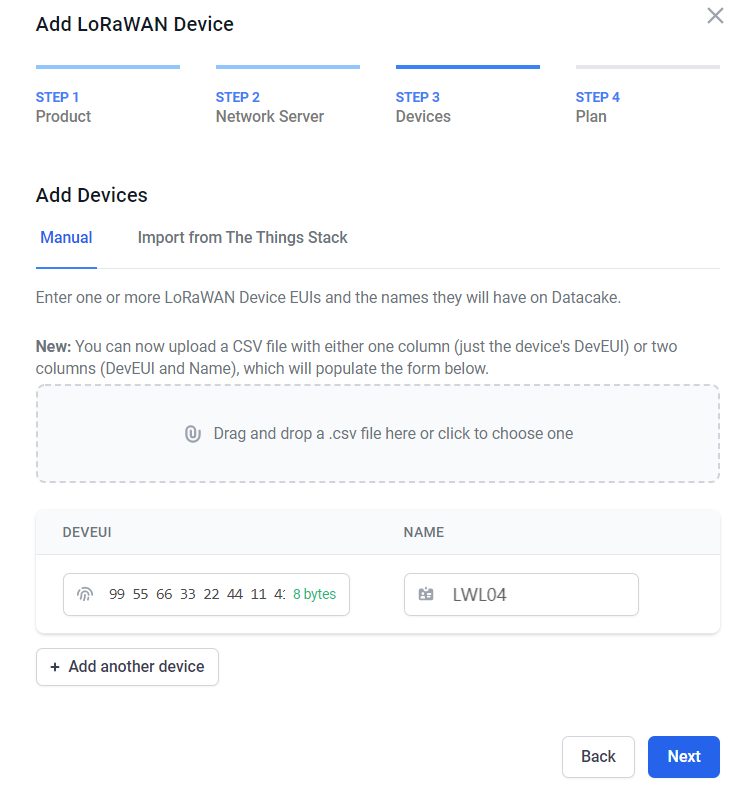Switch to the Manual tab
735x789 pixels.
(66, 238)
